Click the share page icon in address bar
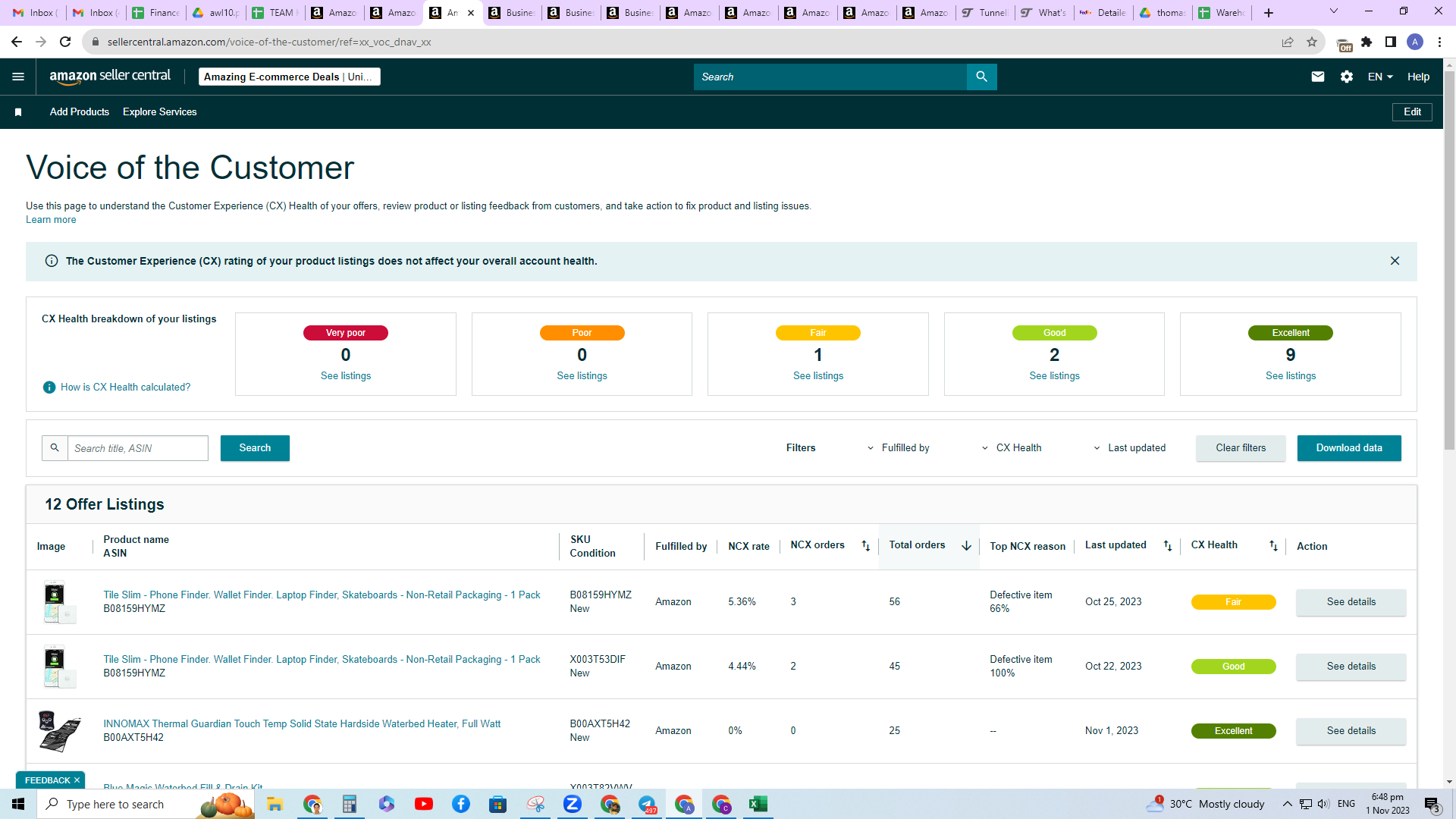The image size is (1456, 819). 1288,42
